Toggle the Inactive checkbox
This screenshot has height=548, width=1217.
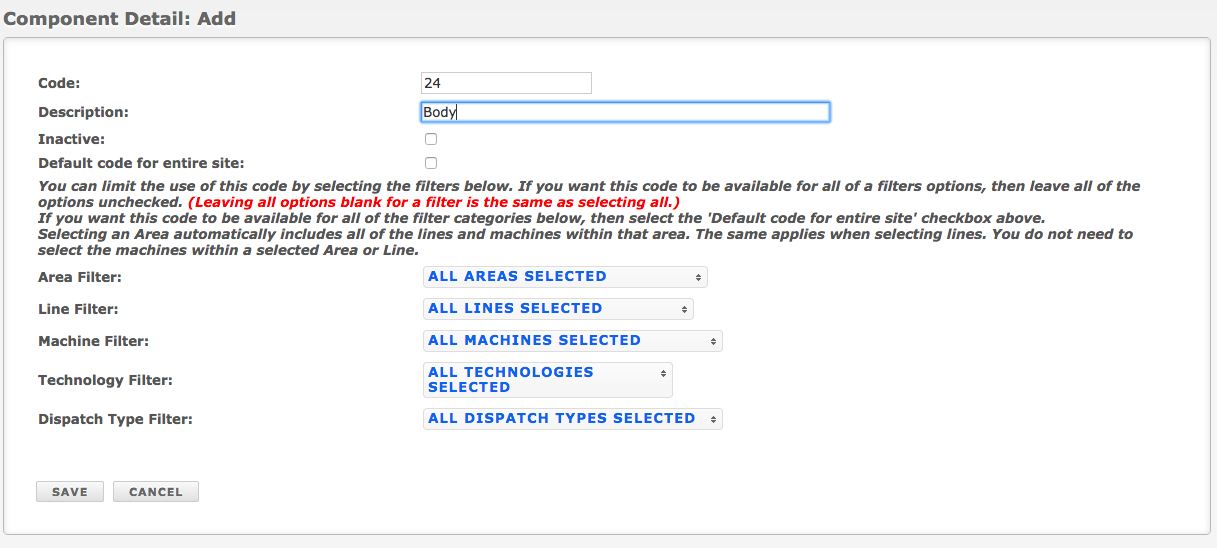[x=431, y=139]
